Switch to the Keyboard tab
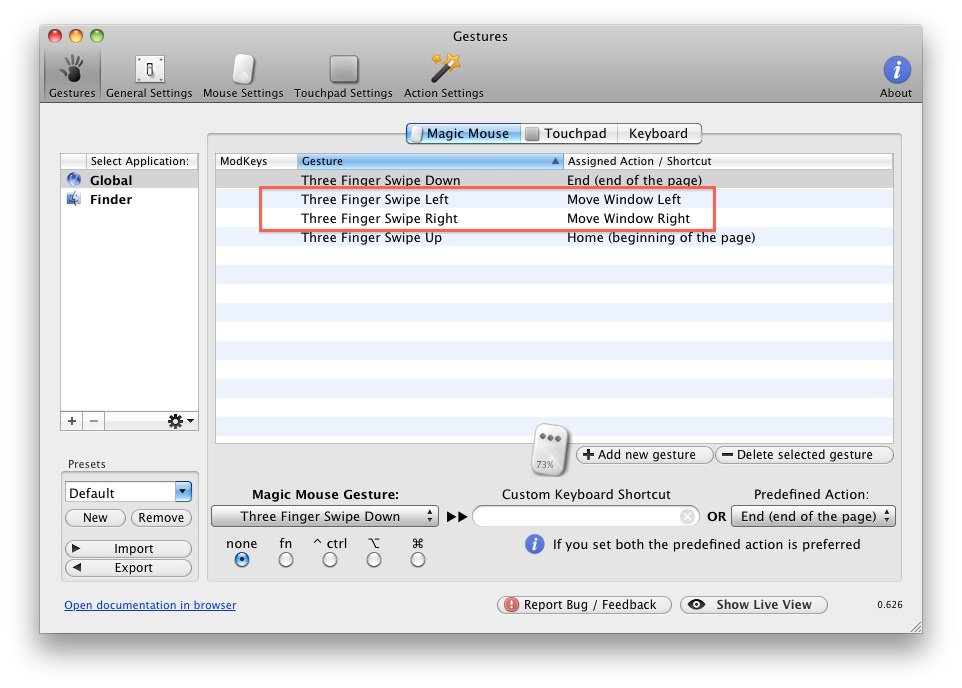The width and height of the screenshot is (962, 688). pyautogui.click(x=659, y=133)
